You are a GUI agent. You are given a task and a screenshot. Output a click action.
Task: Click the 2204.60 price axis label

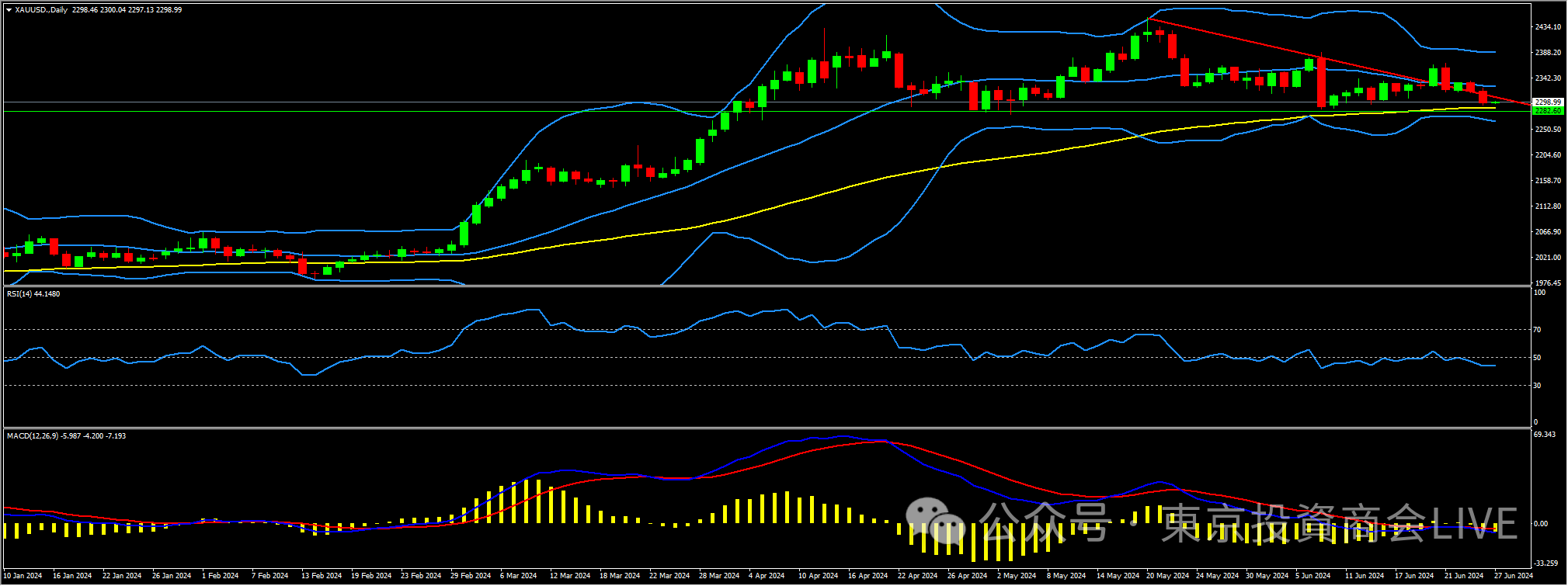1548,155
